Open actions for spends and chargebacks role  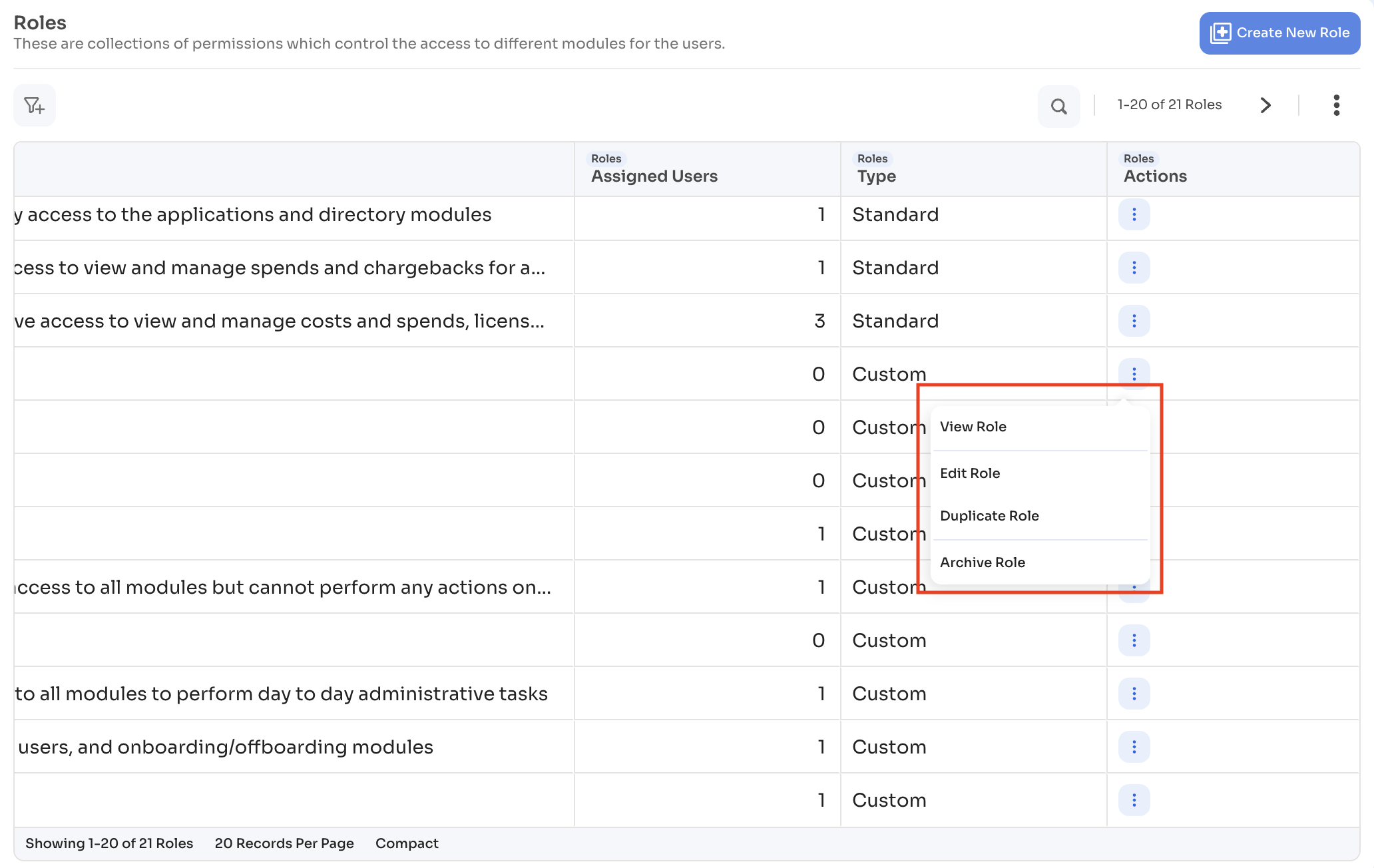tap(1134, 268)
